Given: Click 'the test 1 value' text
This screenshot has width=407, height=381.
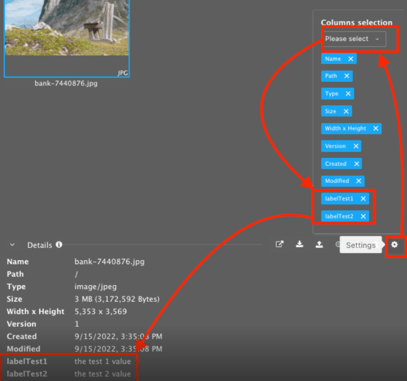Looking at the screenshot, I should tap(103, 361).
